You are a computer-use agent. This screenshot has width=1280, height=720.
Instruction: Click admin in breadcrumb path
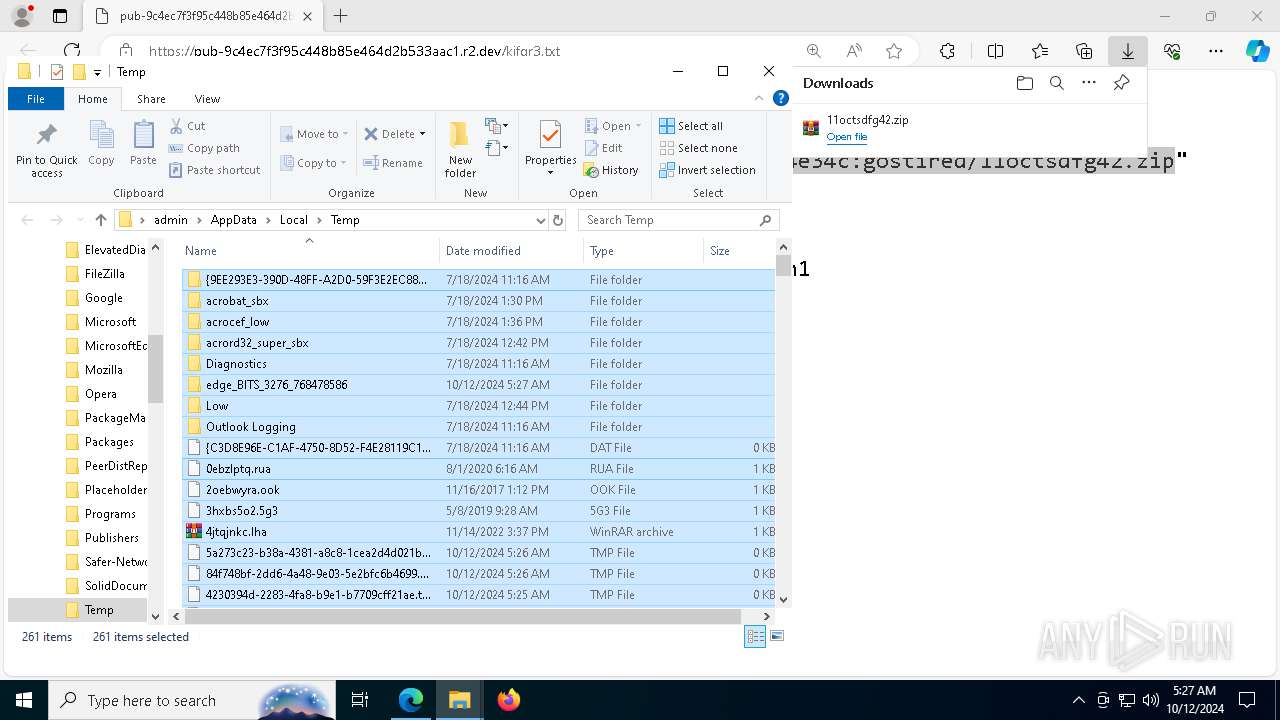pyautogui.click(x=171, y=220)
